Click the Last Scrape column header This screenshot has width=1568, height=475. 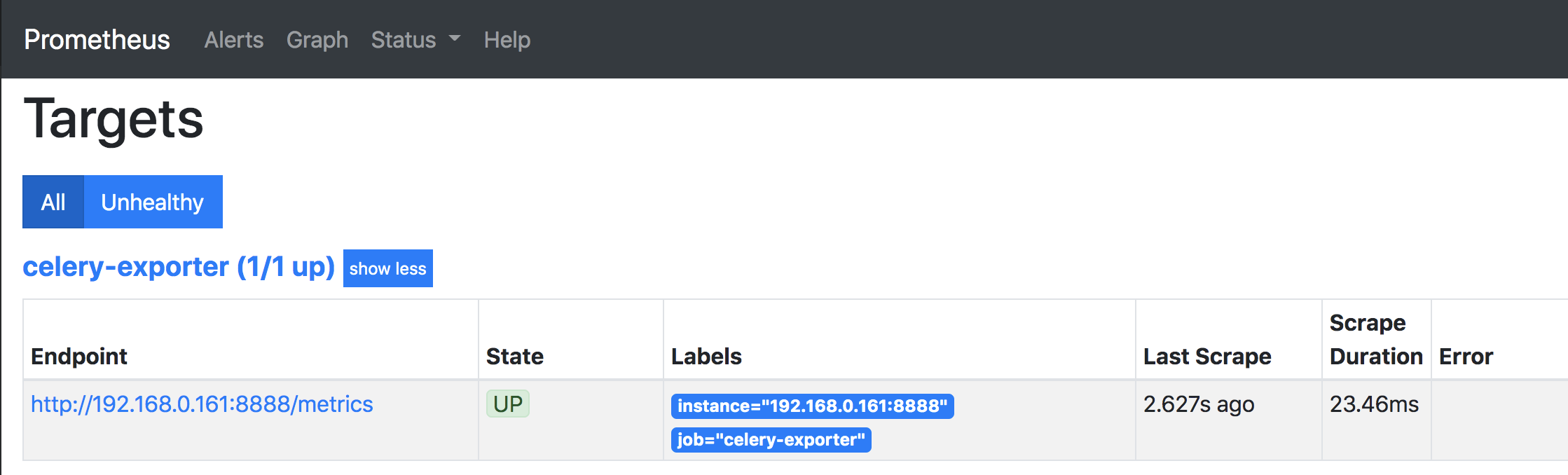coord(1206,357)
